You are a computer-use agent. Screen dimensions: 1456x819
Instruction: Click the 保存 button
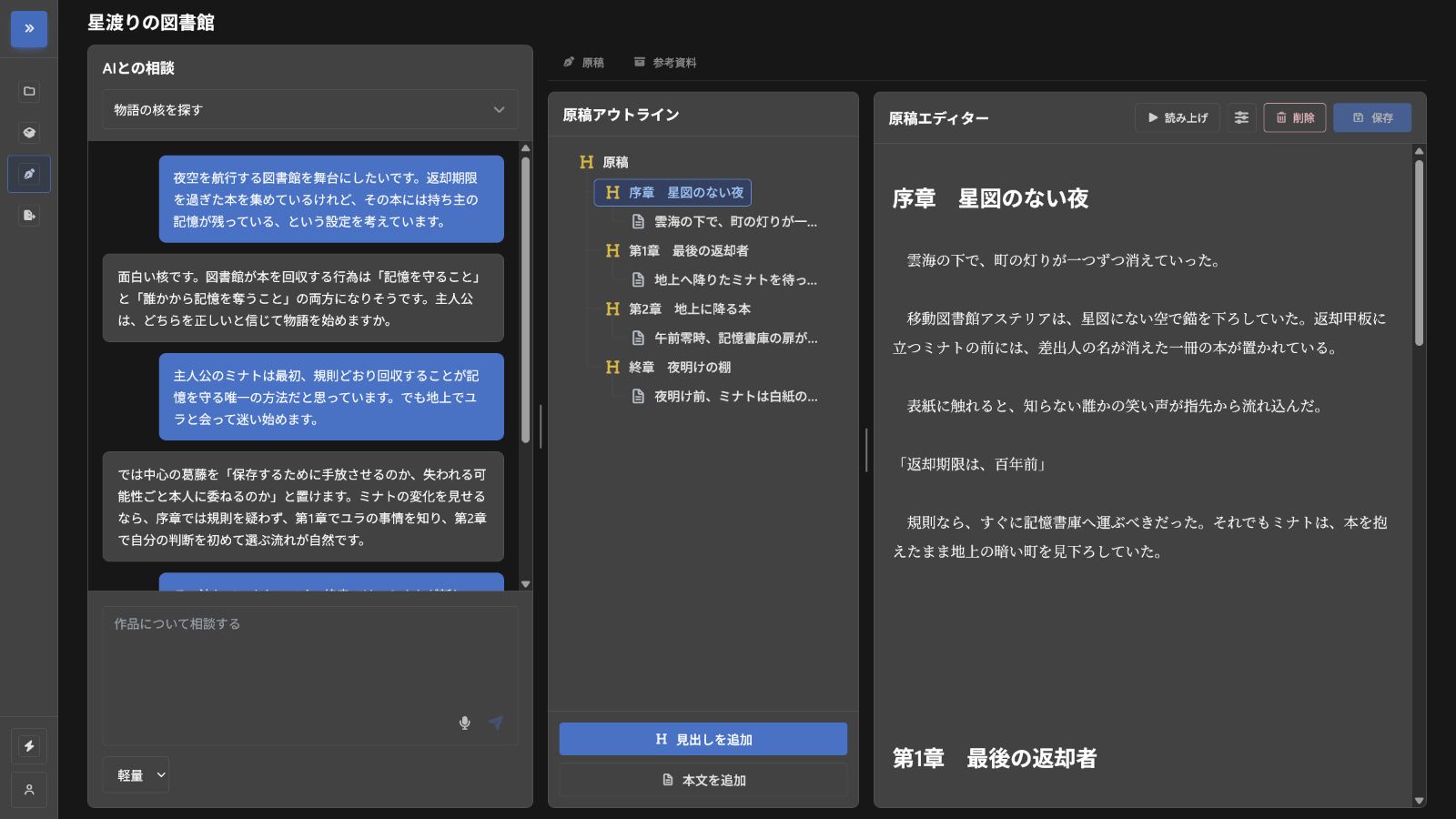pos(1372,117)
